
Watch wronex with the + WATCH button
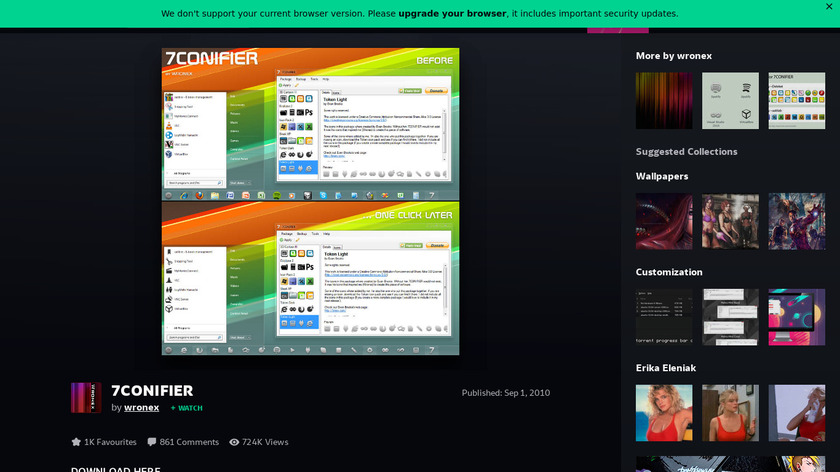coord(186,408)
